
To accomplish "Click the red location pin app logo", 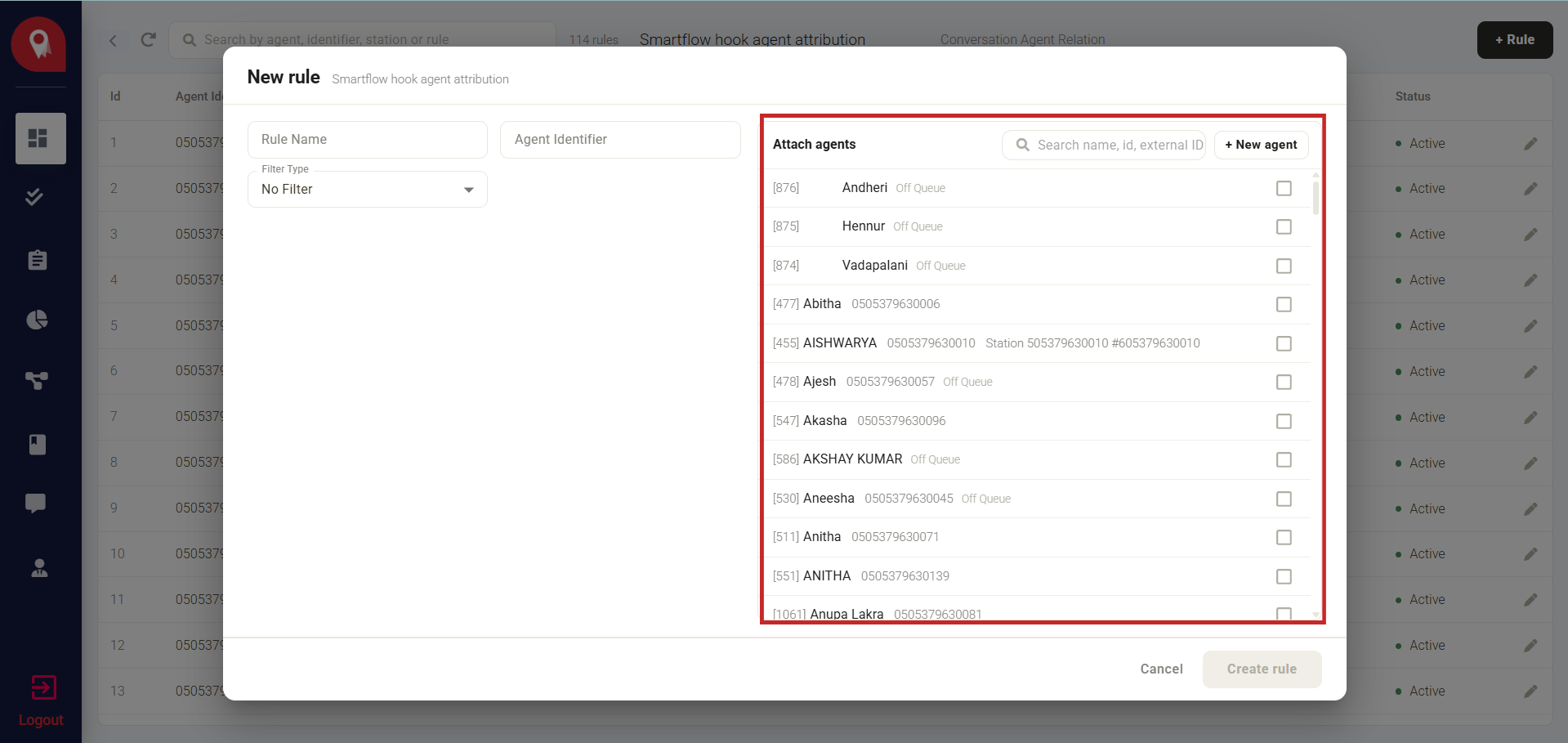I will pos(38,44).
